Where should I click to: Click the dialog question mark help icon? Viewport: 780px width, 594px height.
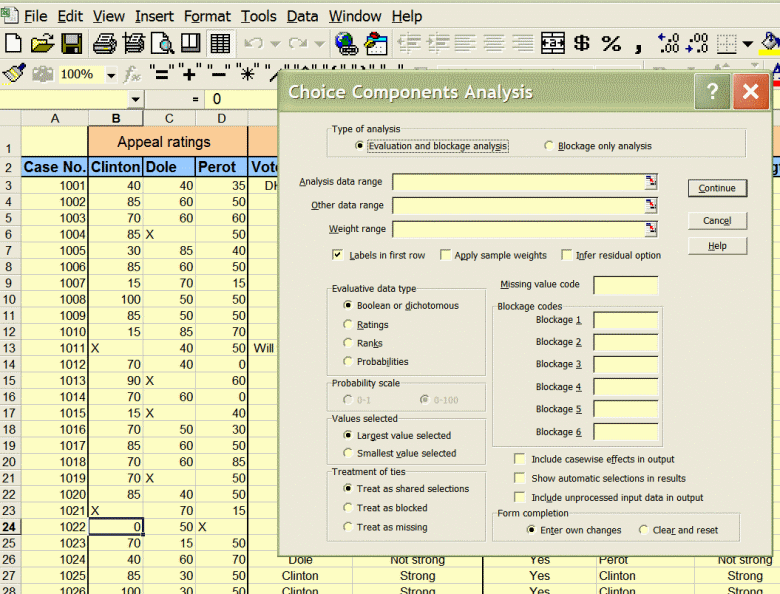(712, 91)
